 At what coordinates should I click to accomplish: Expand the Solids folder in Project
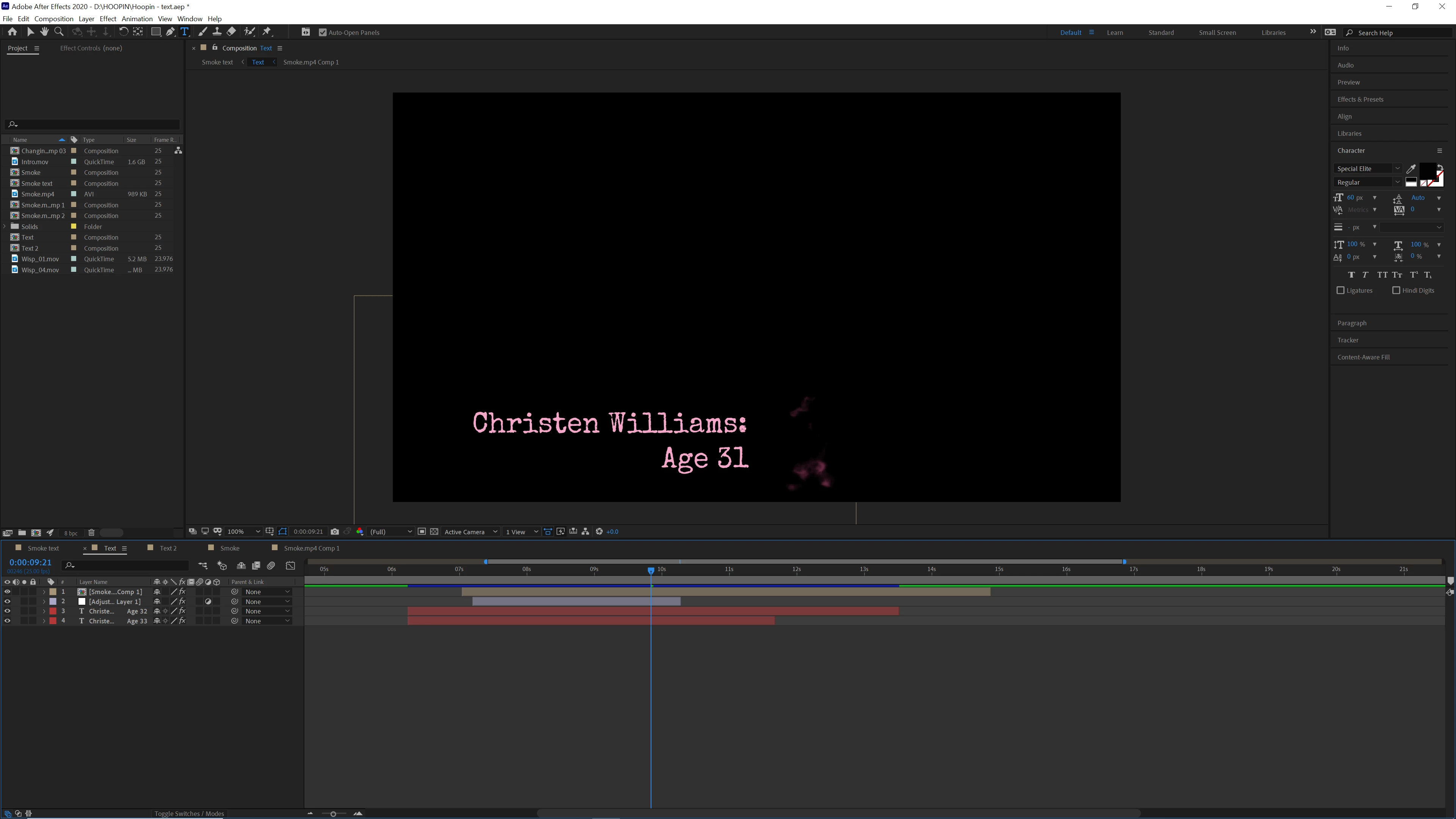click(5, 226)
